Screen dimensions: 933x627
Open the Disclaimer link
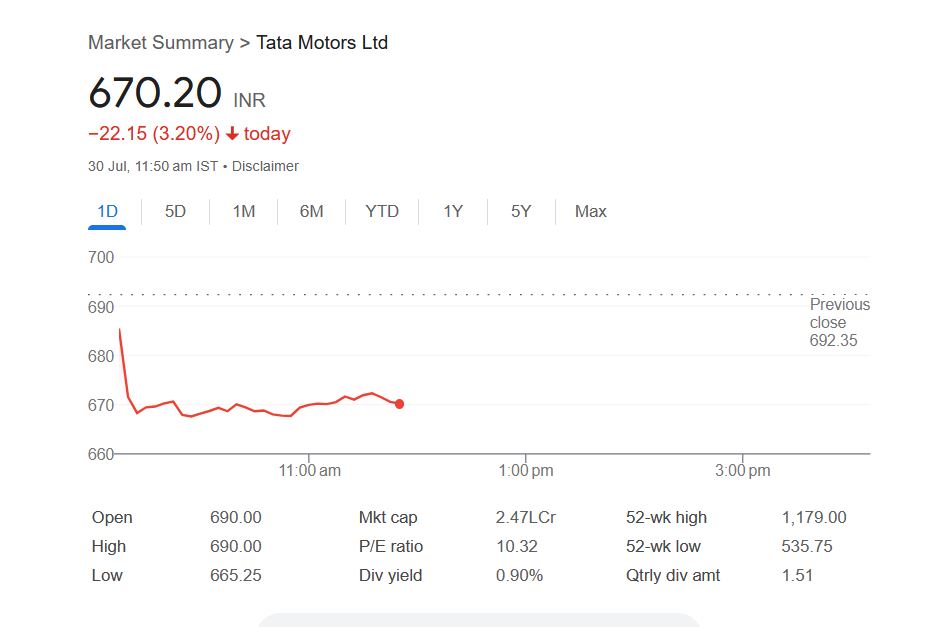265,166
